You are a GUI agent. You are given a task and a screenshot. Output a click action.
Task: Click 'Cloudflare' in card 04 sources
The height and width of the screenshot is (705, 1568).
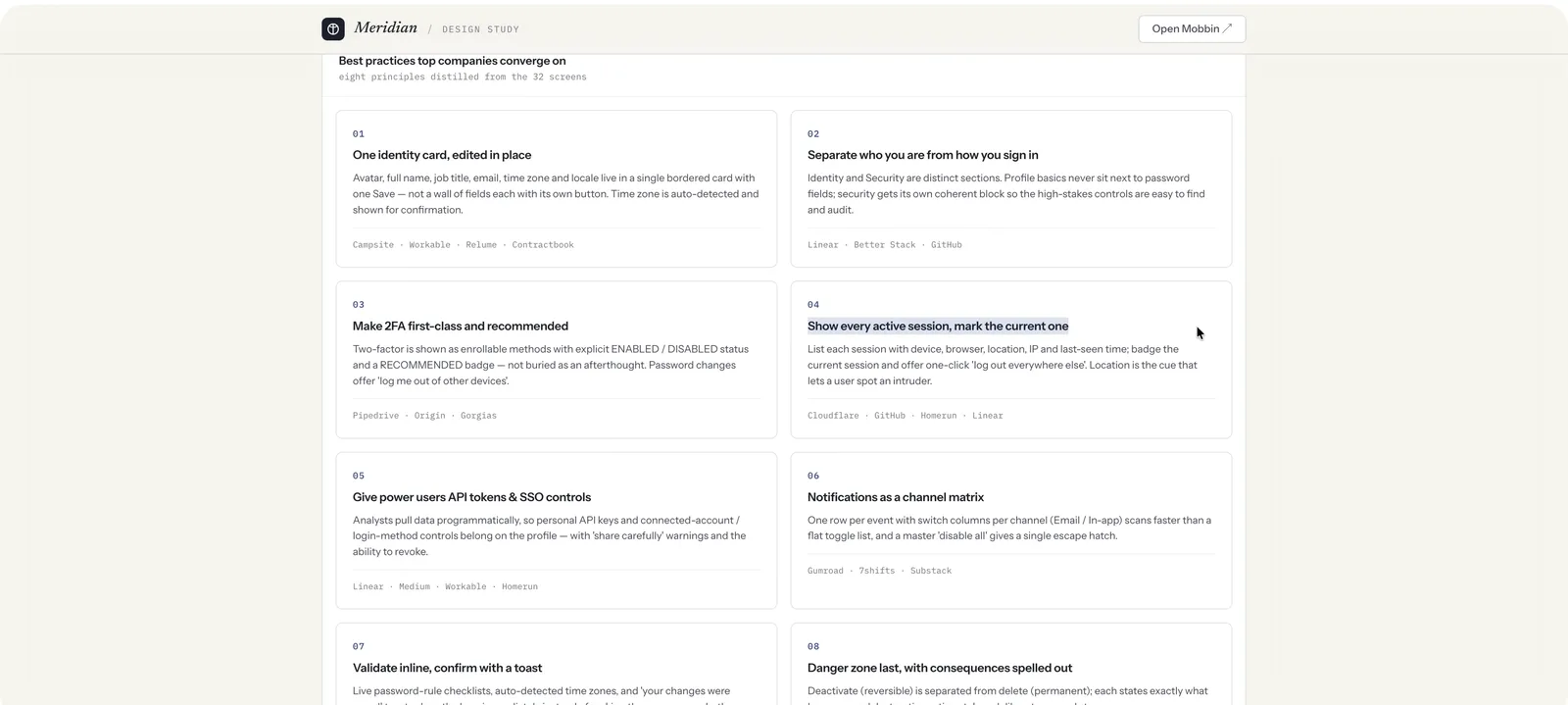point(833,416)
